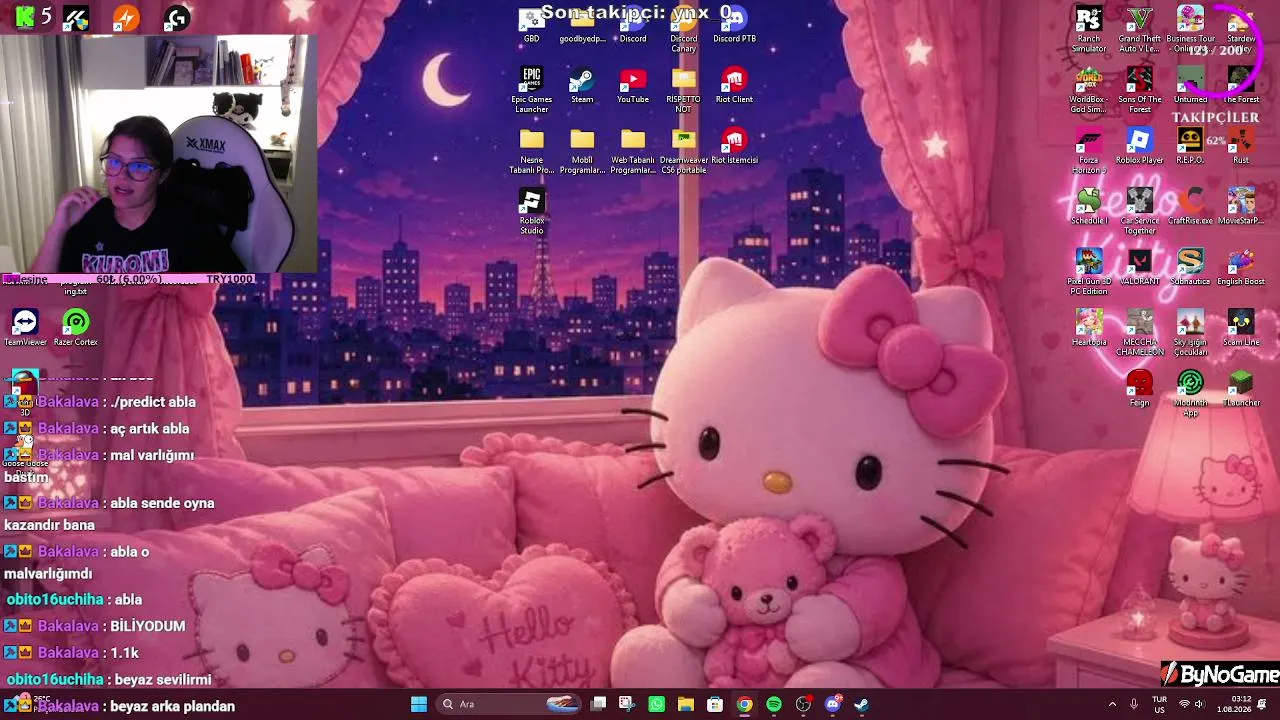Select the CraftRise.exe desktop icon

tap(1190, 207)
